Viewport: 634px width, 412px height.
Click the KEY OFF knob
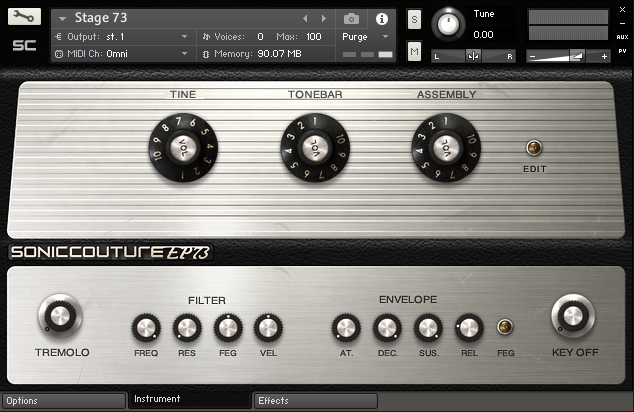click(x=573, y=316)
